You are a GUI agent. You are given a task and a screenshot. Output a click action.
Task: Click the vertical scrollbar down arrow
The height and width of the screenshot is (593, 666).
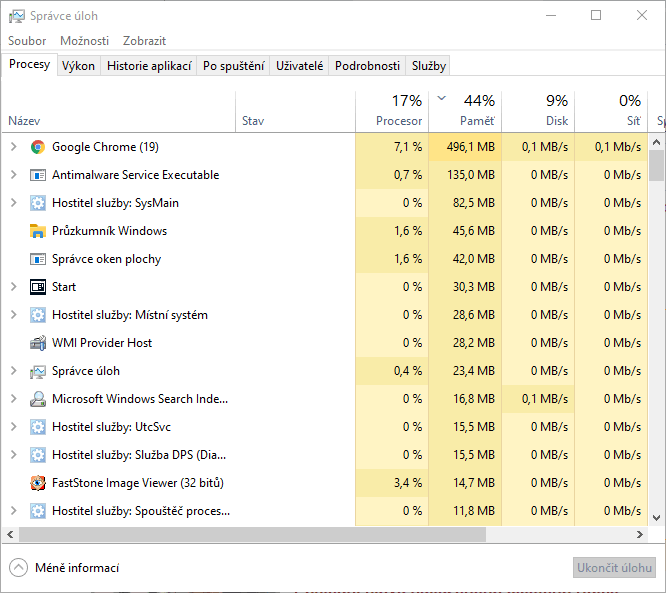pos(657,518)
